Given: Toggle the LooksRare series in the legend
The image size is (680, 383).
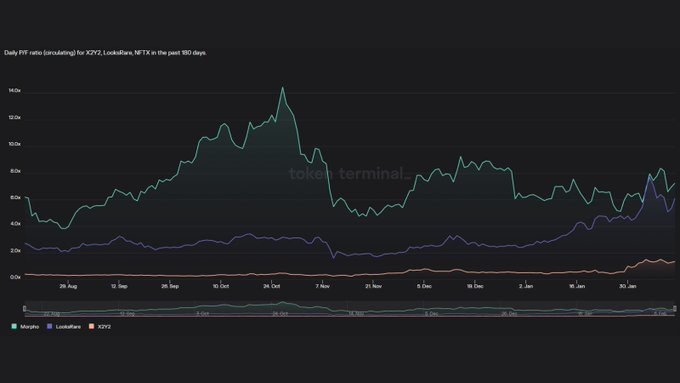Looking at the screenshot, I should point(64,327).
